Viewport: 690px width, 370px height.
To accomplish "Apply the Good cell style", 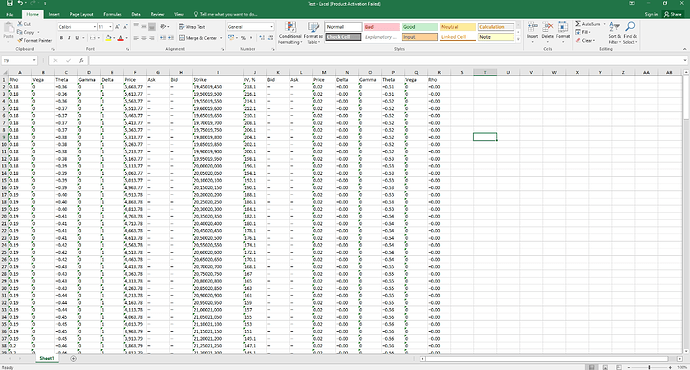I will point(419,27).
